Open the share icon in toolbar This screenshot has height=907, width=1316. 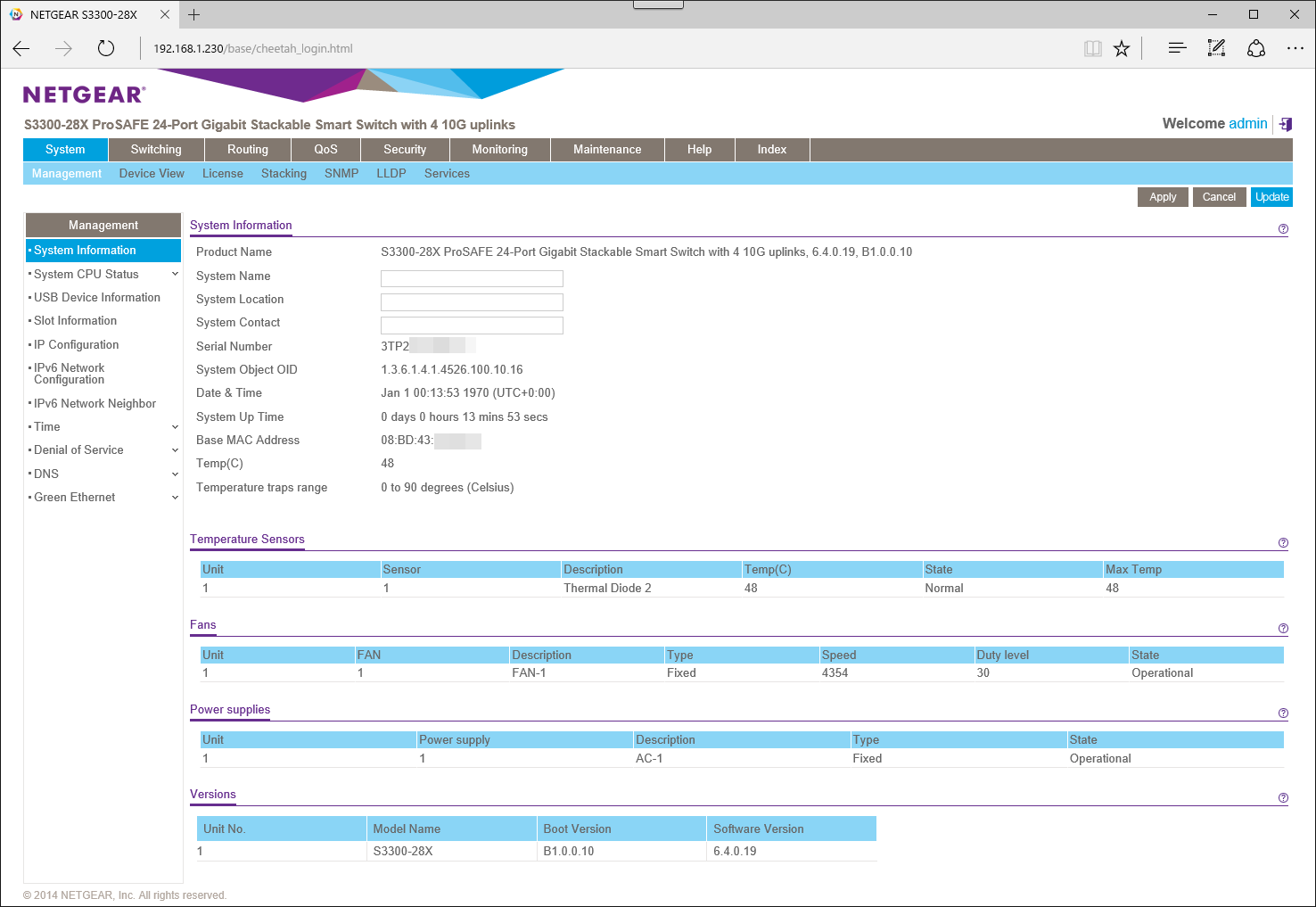pos(1256,48)
